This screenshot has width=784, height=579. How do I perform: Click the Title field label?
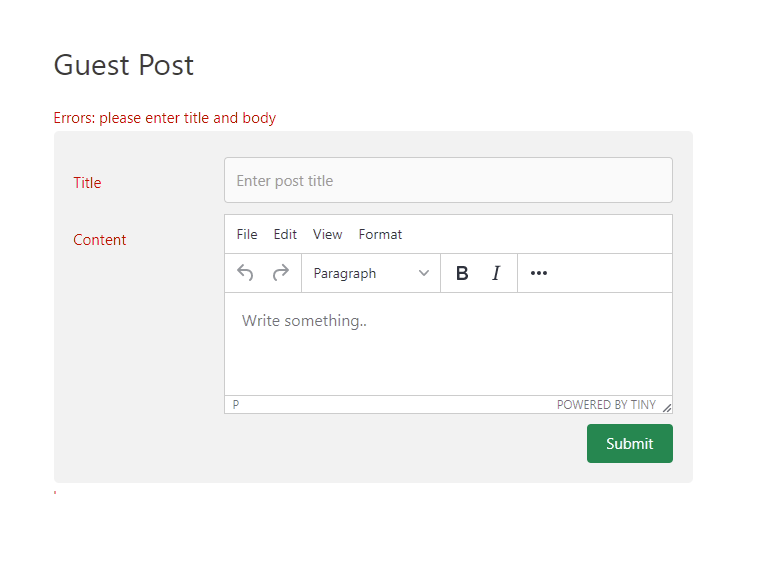tap(88, 183)
